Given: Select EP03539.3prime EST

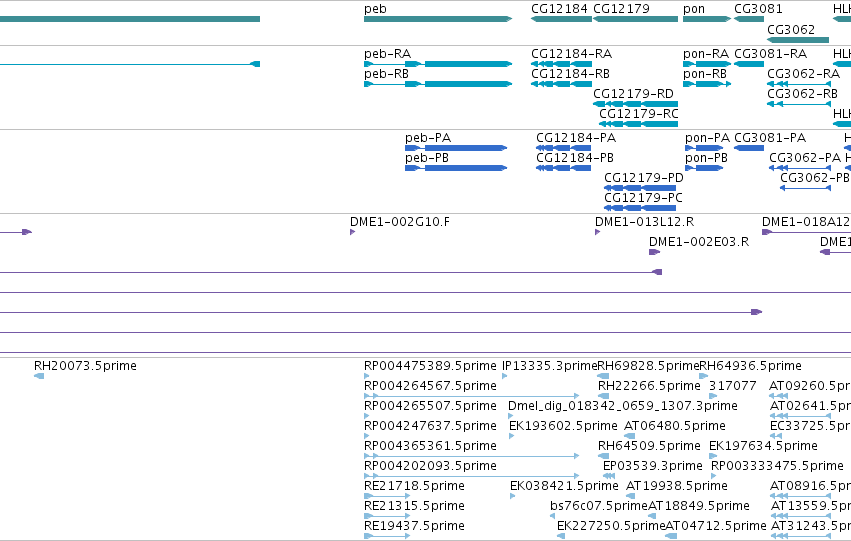Looking at the screenshot, I should point(609,476).
